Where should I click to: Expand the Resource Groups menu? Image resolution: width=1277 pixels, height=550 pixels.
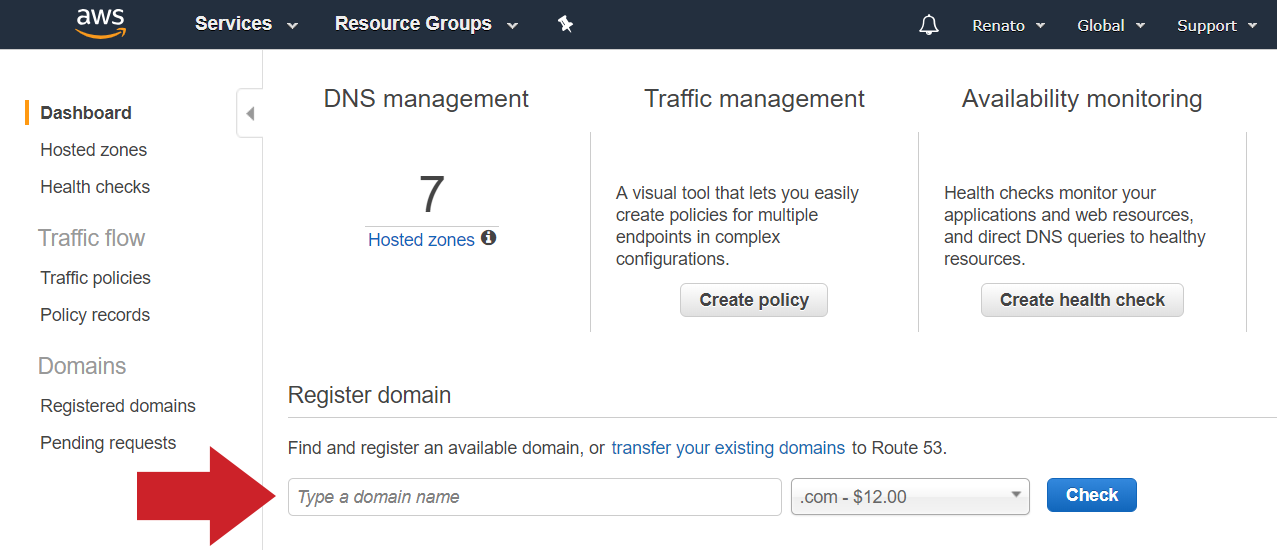[x=426, y=24]
